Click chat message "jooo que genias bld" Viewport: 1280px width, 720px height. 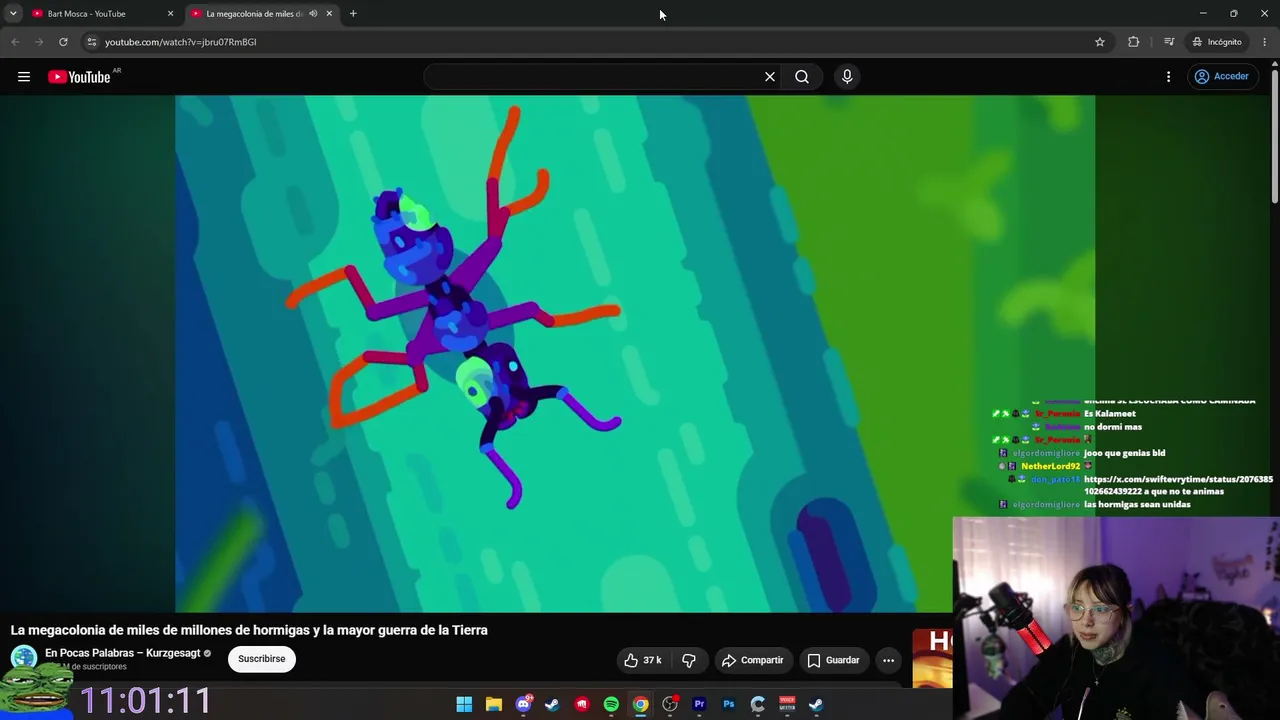1125,453
